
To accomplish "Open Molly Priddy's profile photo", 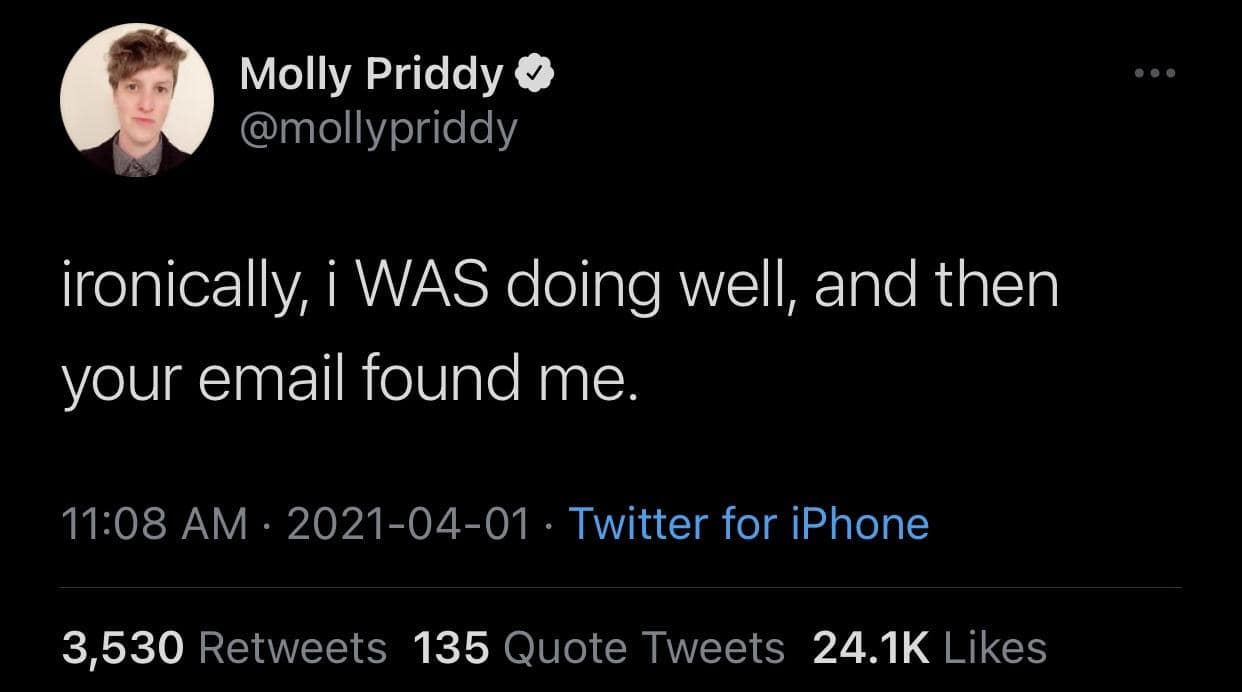I will pyautogui.click(x=137, y=100).
